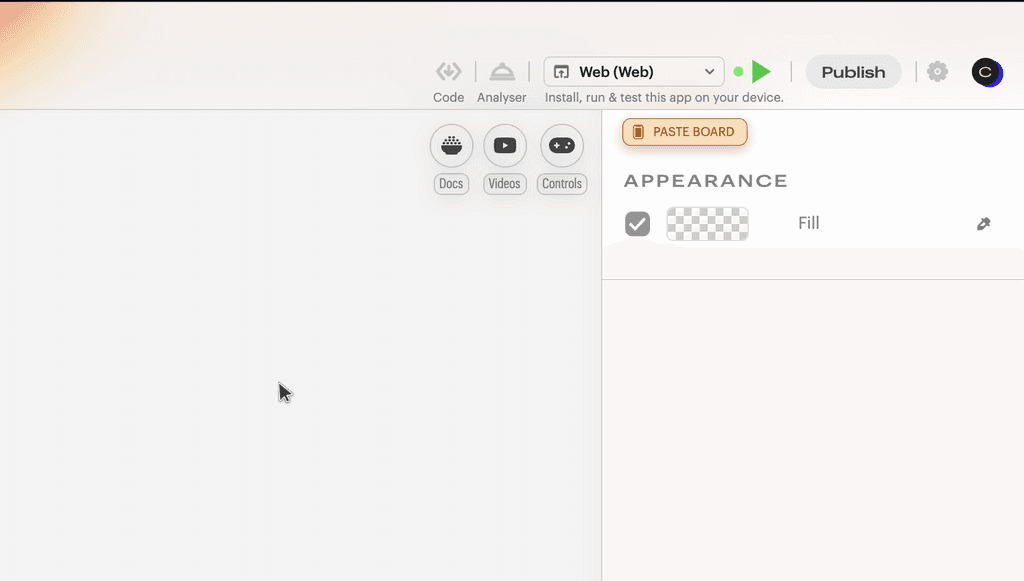Viewport: 1024px width, 581px height.
Task: Uncheck the Fill appearance checkbox
Action: point(637,223)
